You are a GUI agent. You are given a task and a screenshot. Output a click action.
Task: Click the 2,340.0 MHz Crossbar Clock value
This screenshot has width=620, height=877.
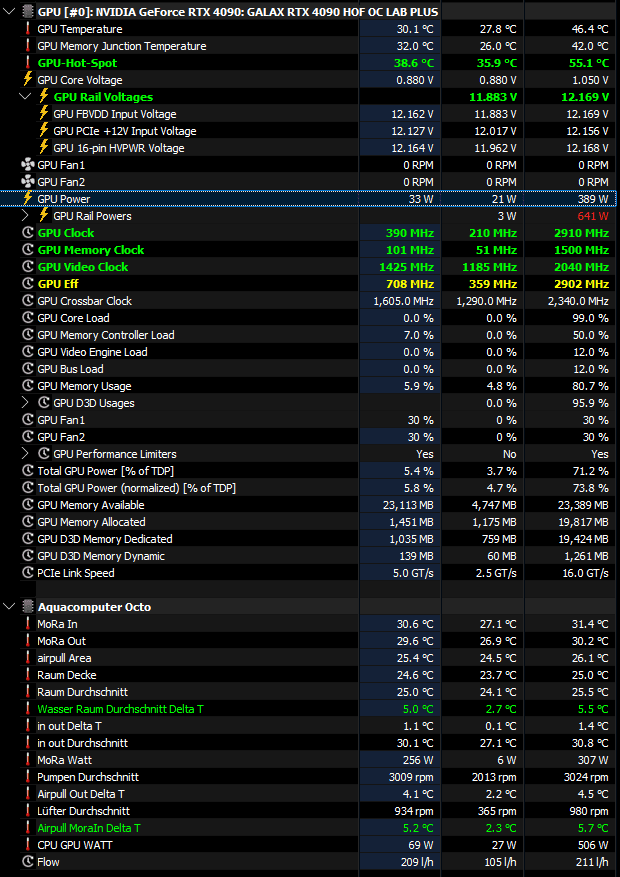click(x=579, y=301)
